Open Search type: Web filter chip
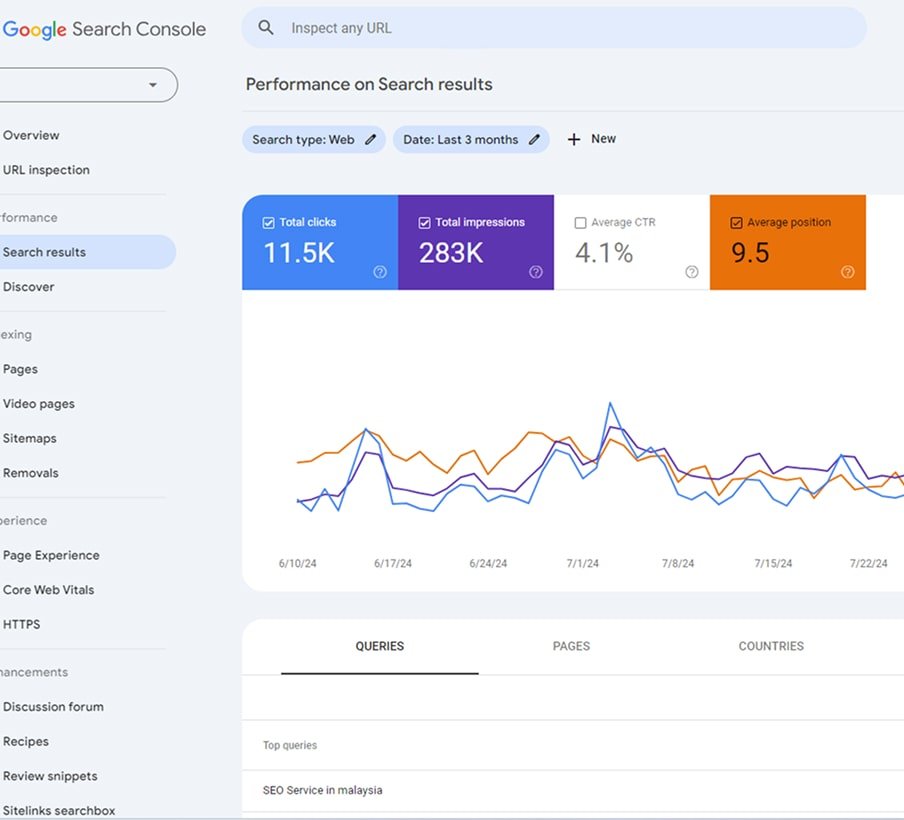This screenshot has width=904, height=820. pos(314,140)
